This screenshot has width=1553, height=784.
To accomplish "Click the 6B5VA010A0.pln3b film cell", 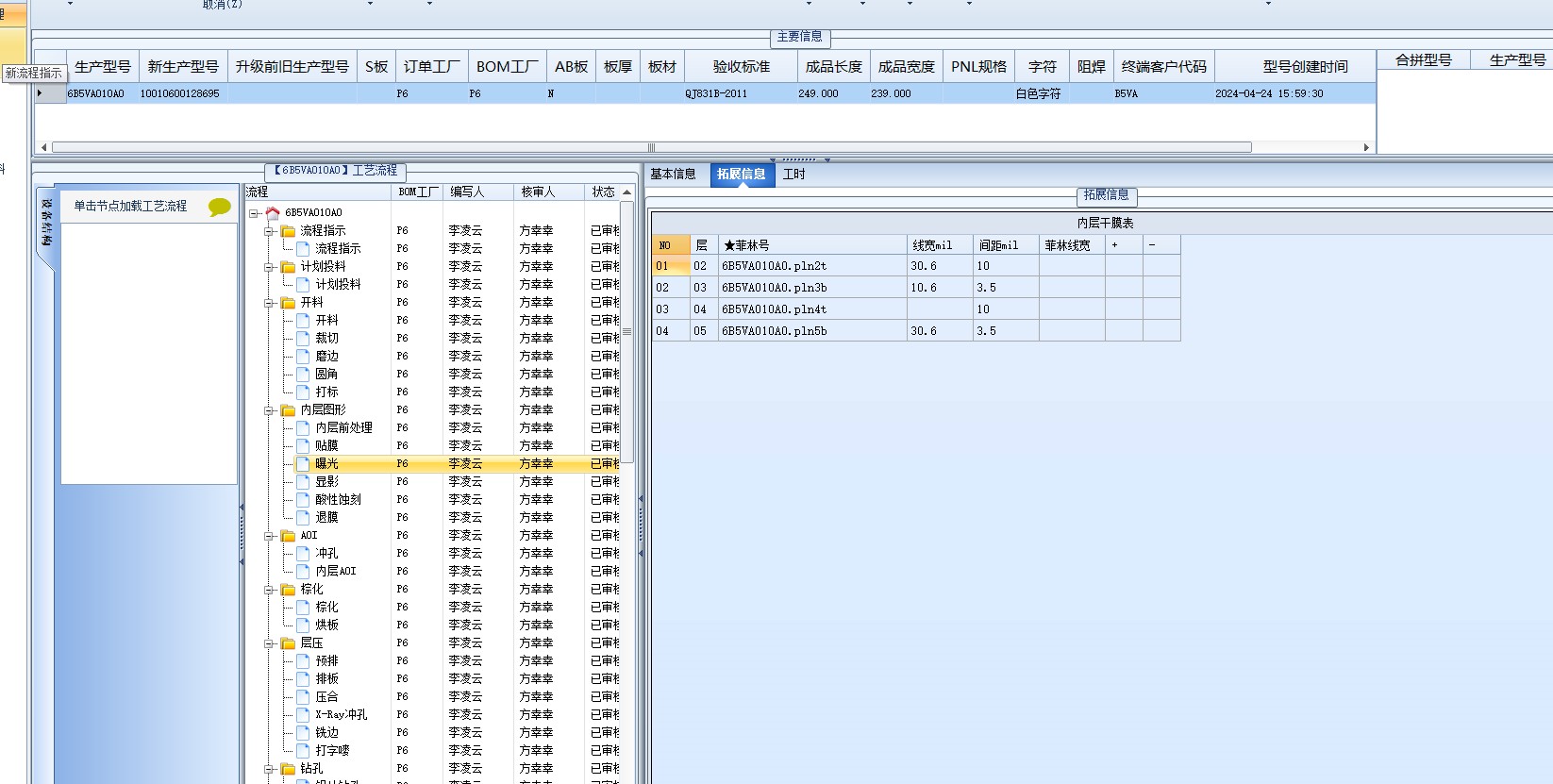I will click(812, 288).
